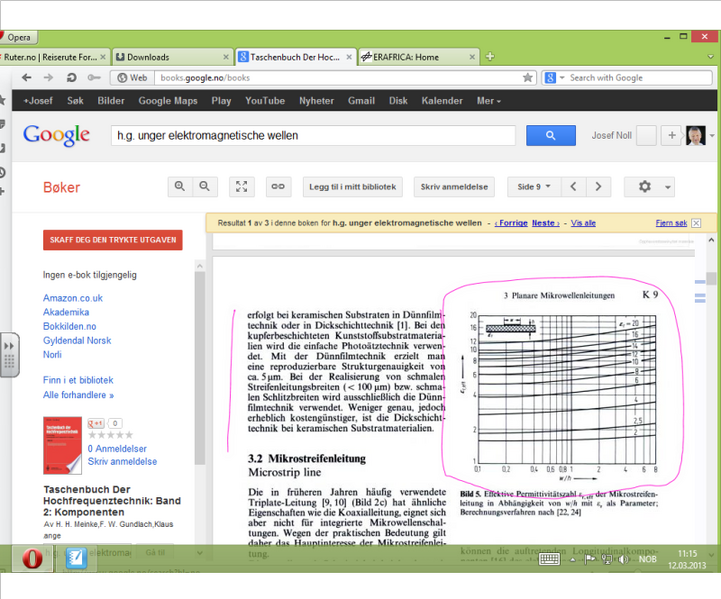Click Vis alle results link
This screenshot has height=599, width=721.
click(x=583, y=223)
